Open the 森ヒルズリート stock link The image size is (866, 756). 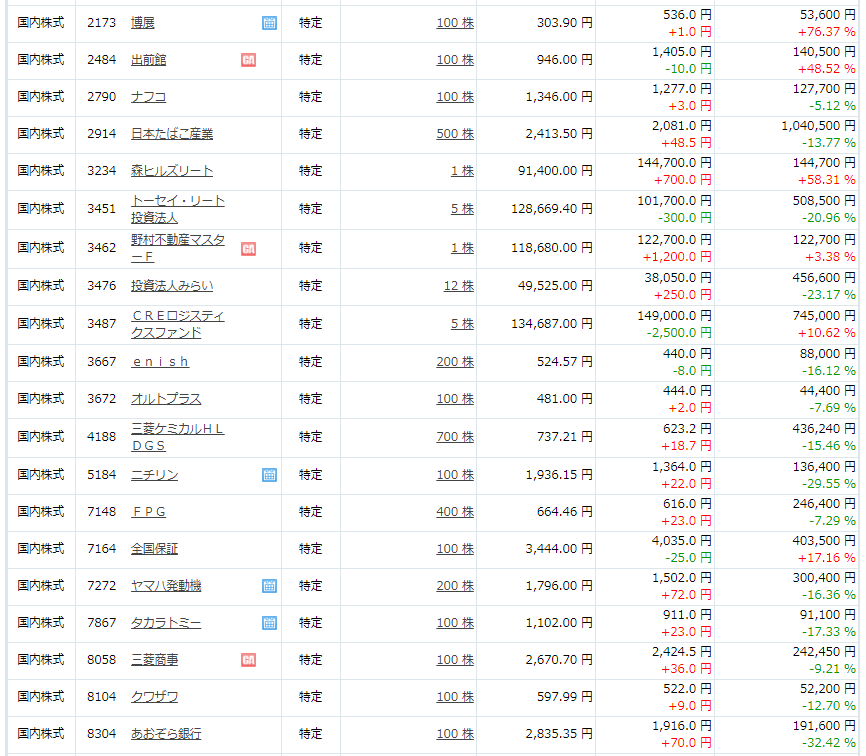172,171
